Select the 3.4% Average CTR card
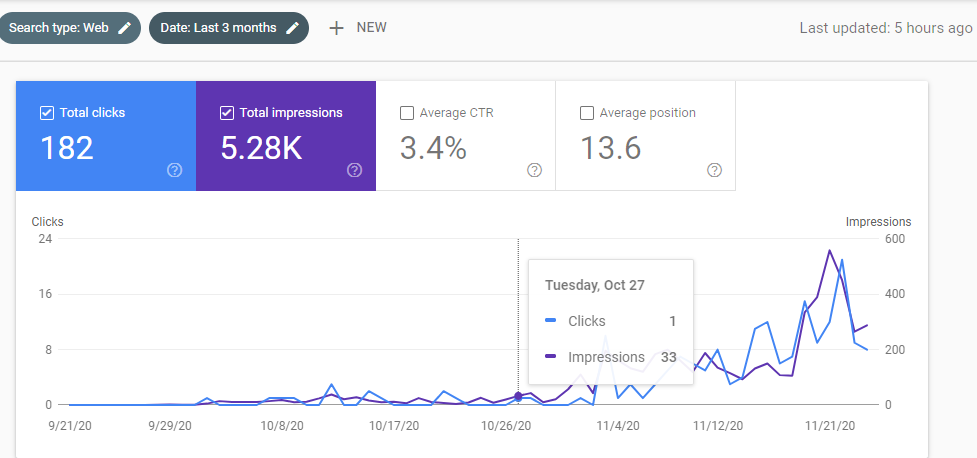Screen dimensions: 977x458 465,136
